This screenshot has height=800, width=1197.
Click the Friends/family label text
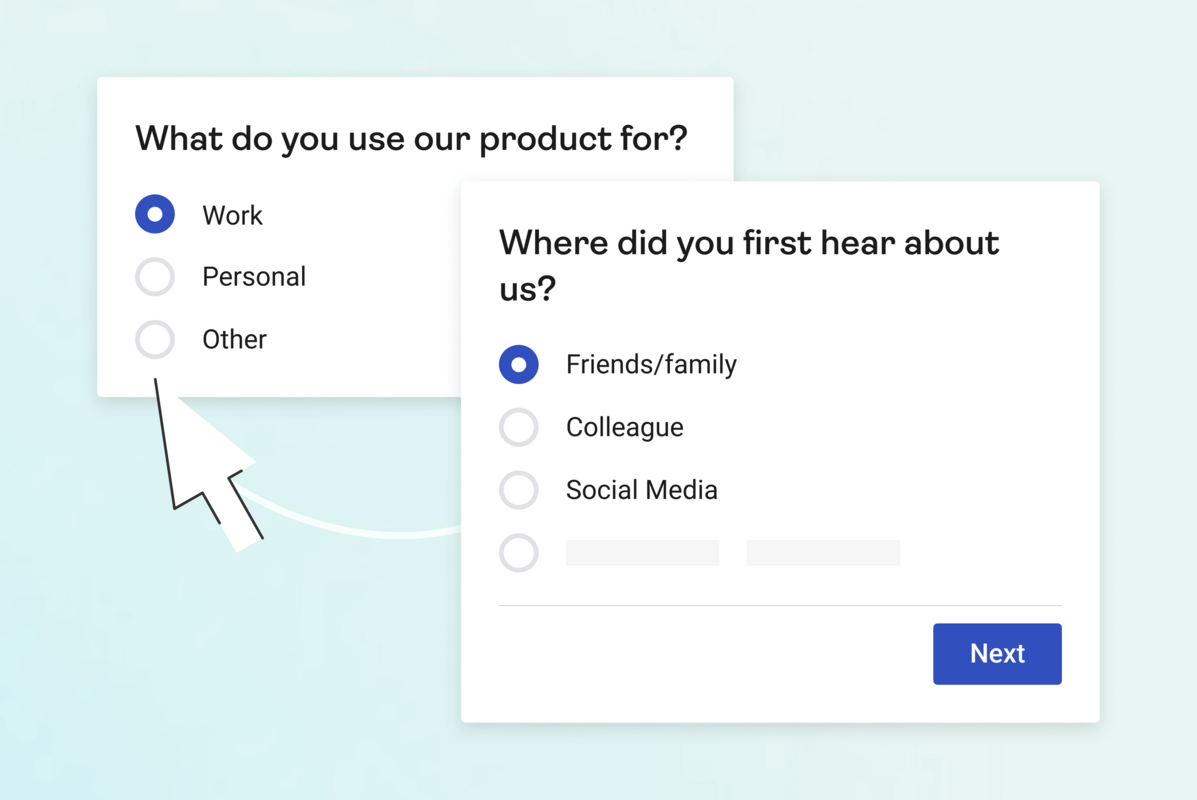click(x=651, y=364)
